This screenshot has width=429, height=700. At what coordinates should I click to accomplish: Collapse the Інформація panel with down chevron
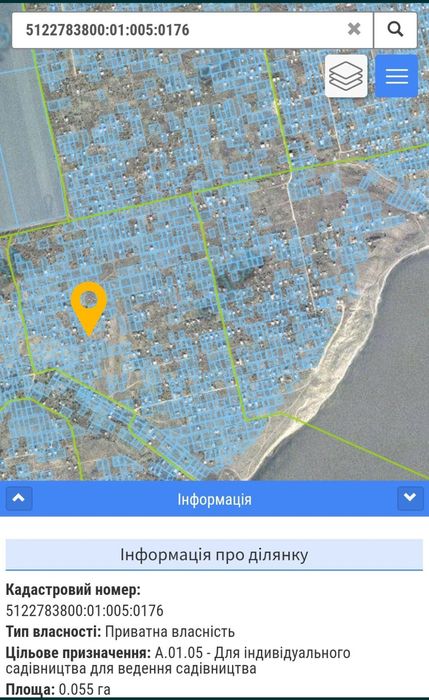coord(410,498)
